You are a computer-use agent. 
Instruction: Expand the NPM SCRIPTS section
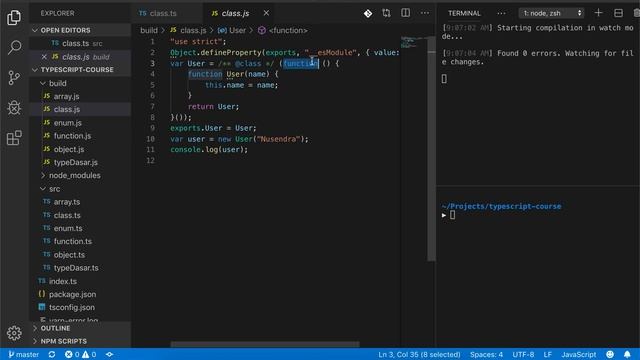[x=80, y=341]
